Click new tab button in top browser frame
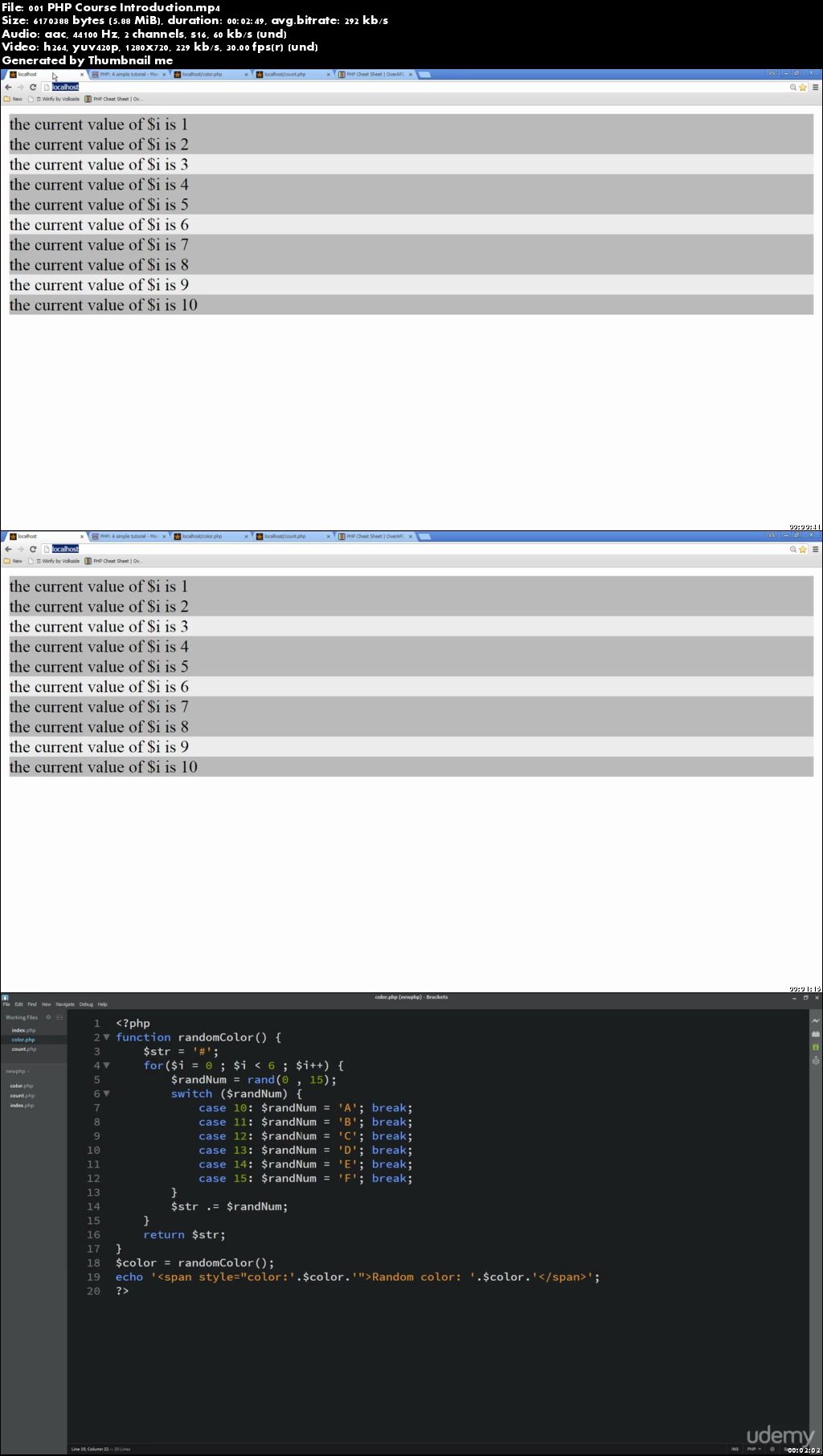Screen dimensions: 823x1456 [424, 74]
